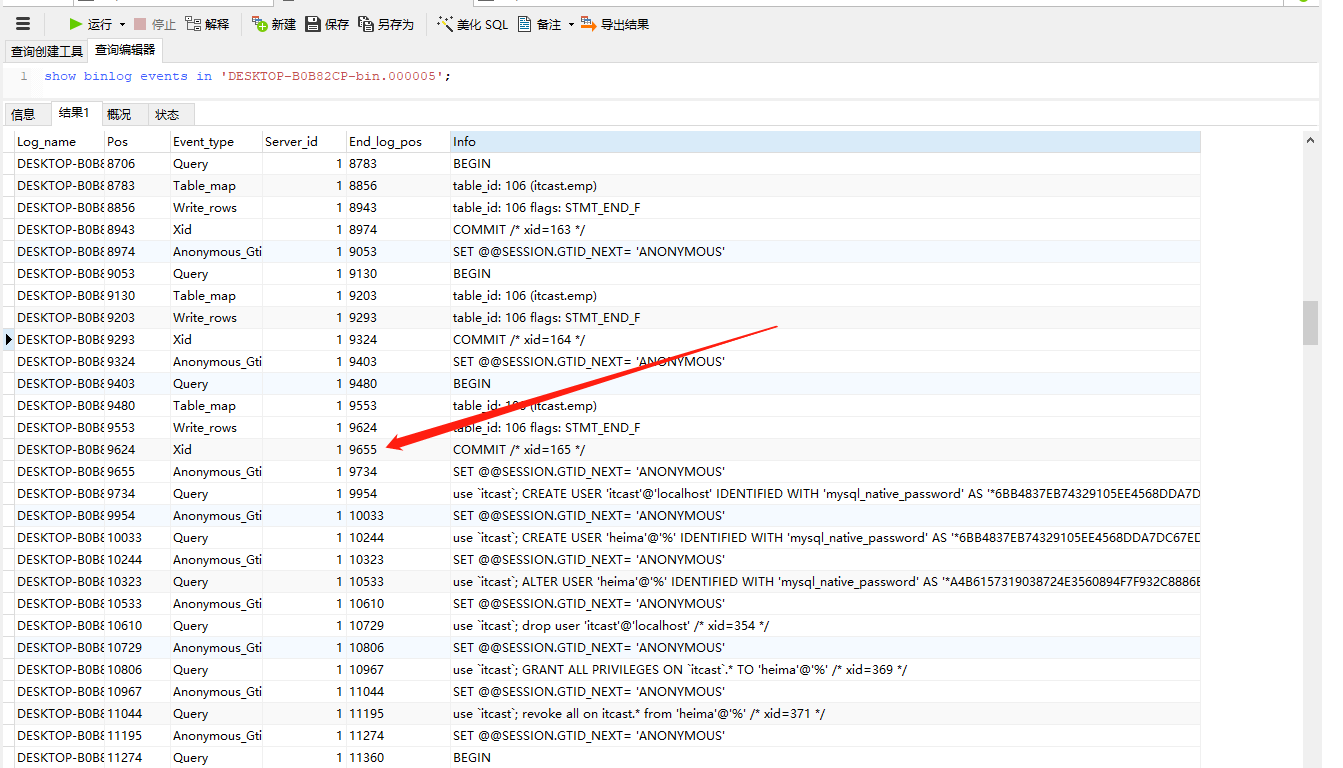The height and width of the screenshot is (768, 1343).
Task: Open the 结果1 result tab
Action: click(x=74, y=113)
